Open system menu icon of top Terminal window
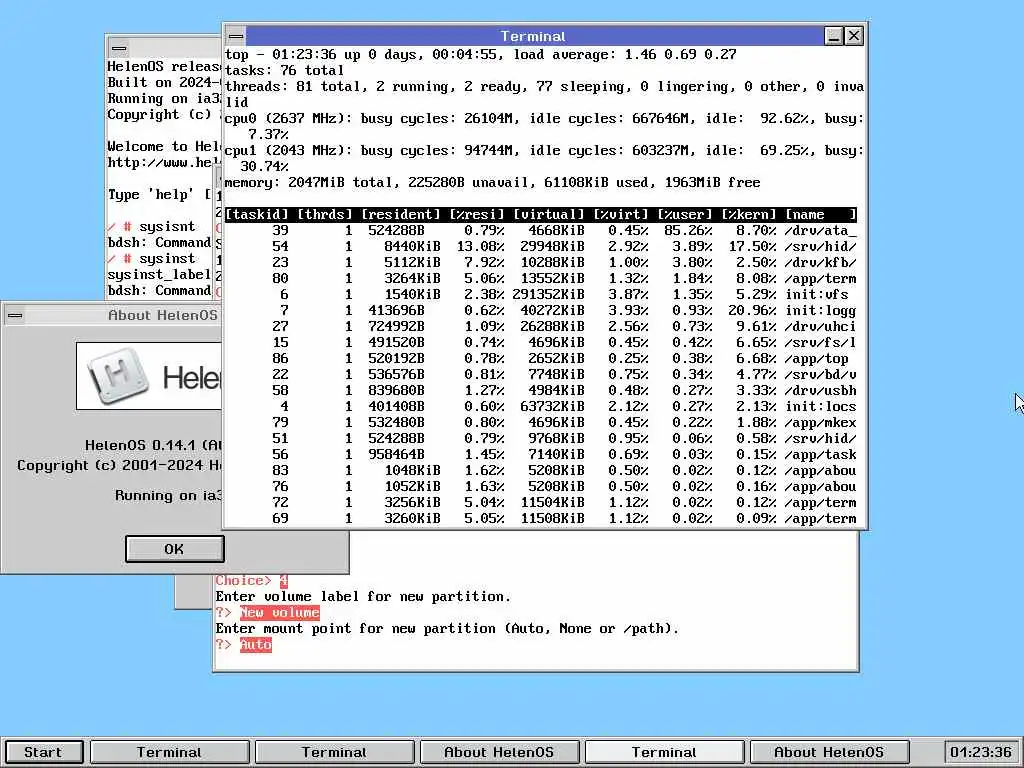 click(236, 36)
